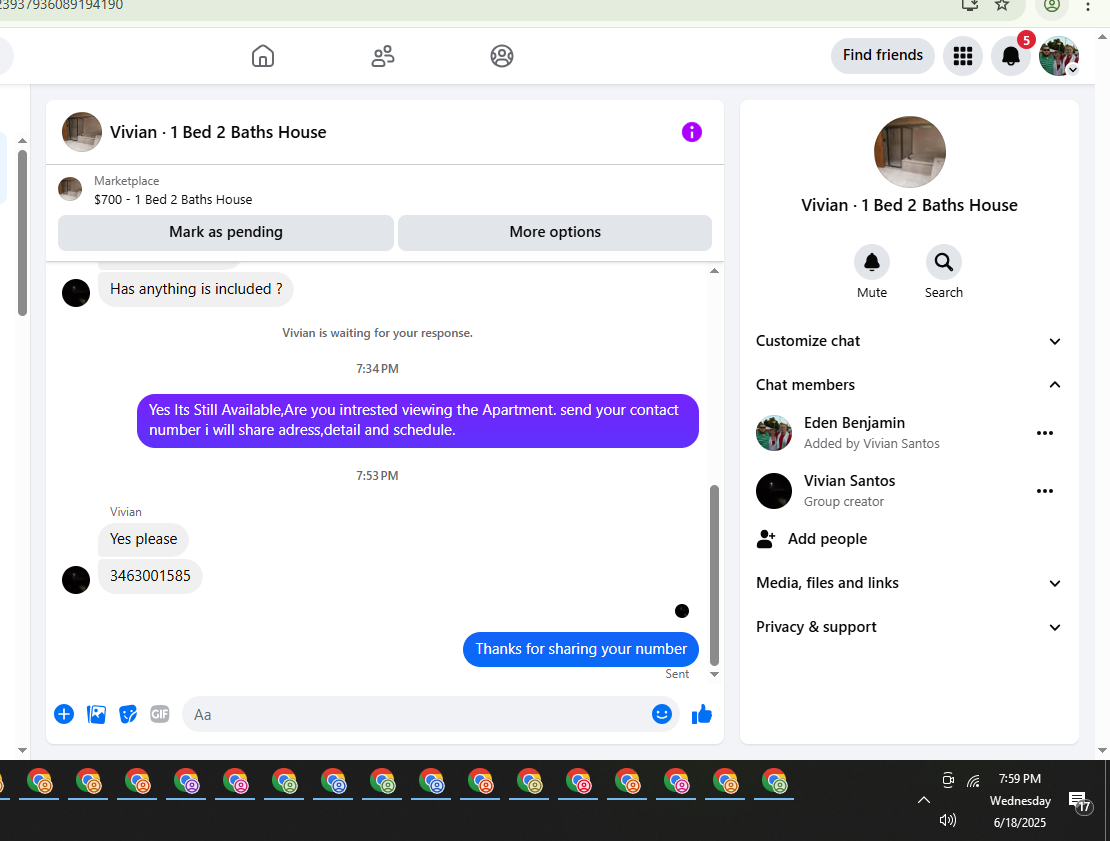Click the purple "Yes Its Still Available" message
The height and width of the screenshot is (841, 1110).
click(x=418, y=420)
